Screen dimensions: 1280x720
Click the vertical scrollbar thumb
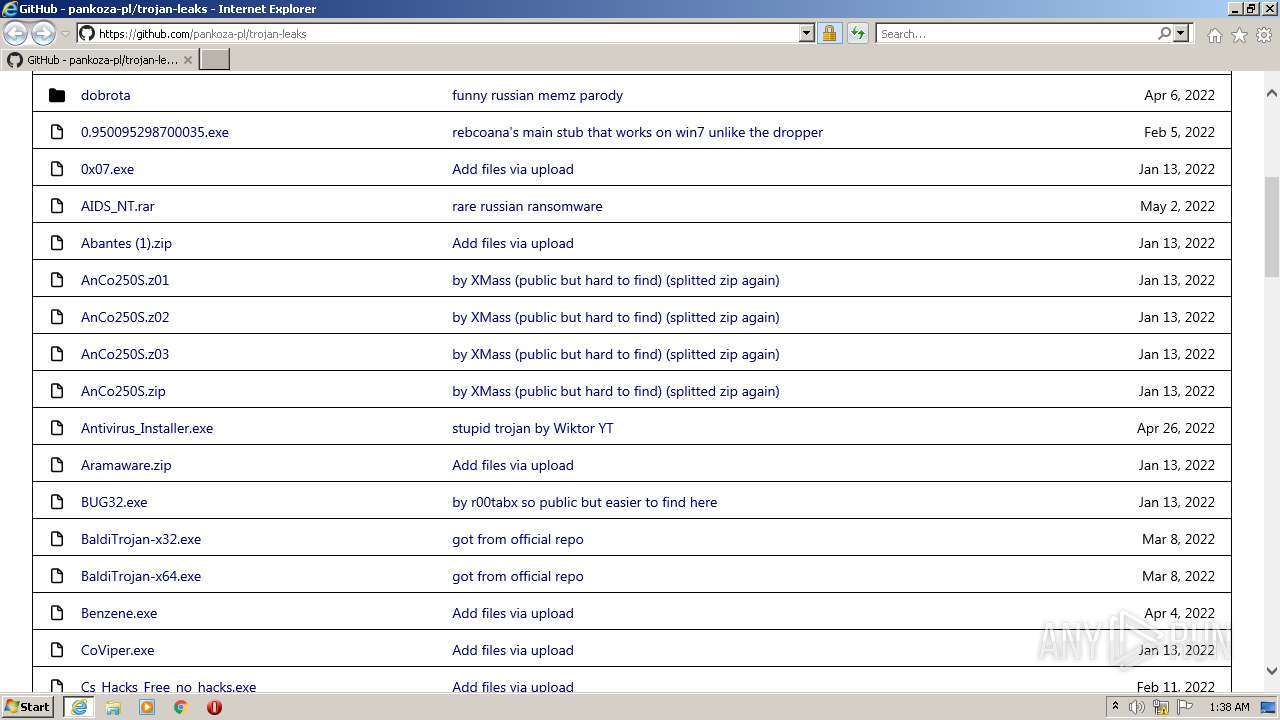pos(1272,225)
